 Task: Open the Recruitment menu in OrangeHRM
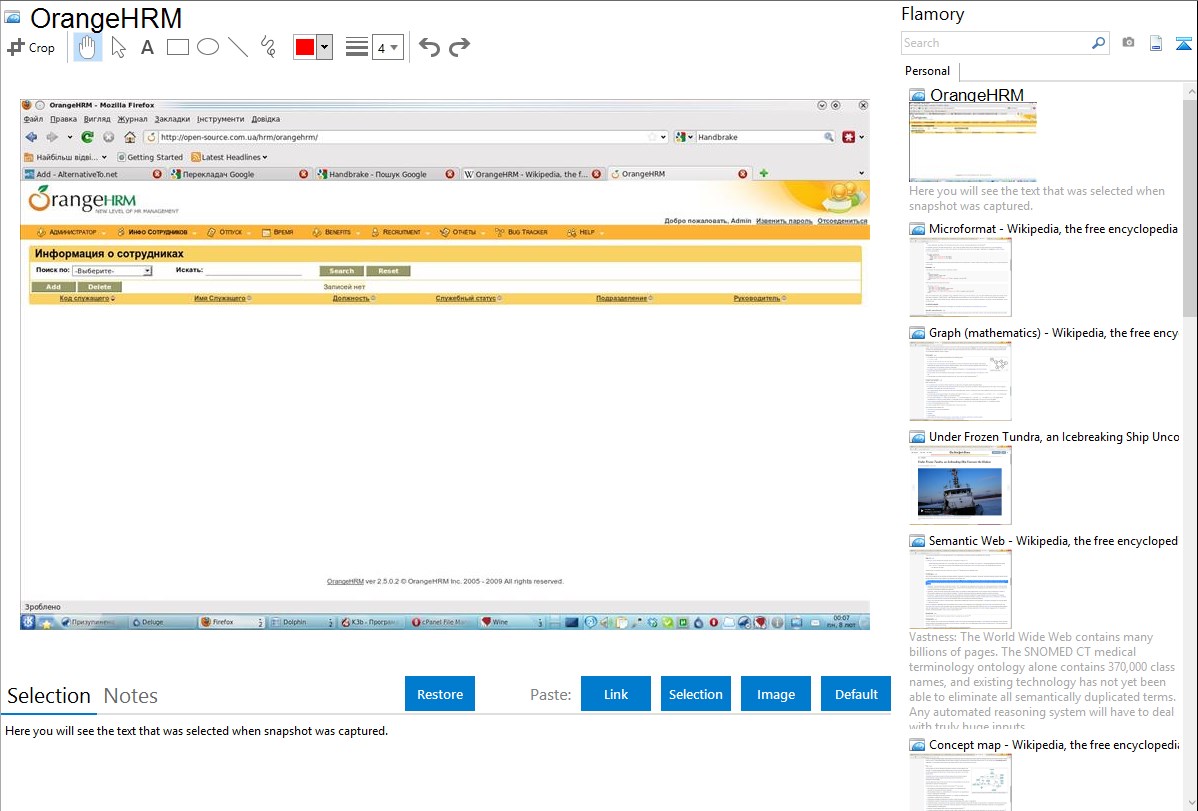pyautogui.click(x=400, y=232)
